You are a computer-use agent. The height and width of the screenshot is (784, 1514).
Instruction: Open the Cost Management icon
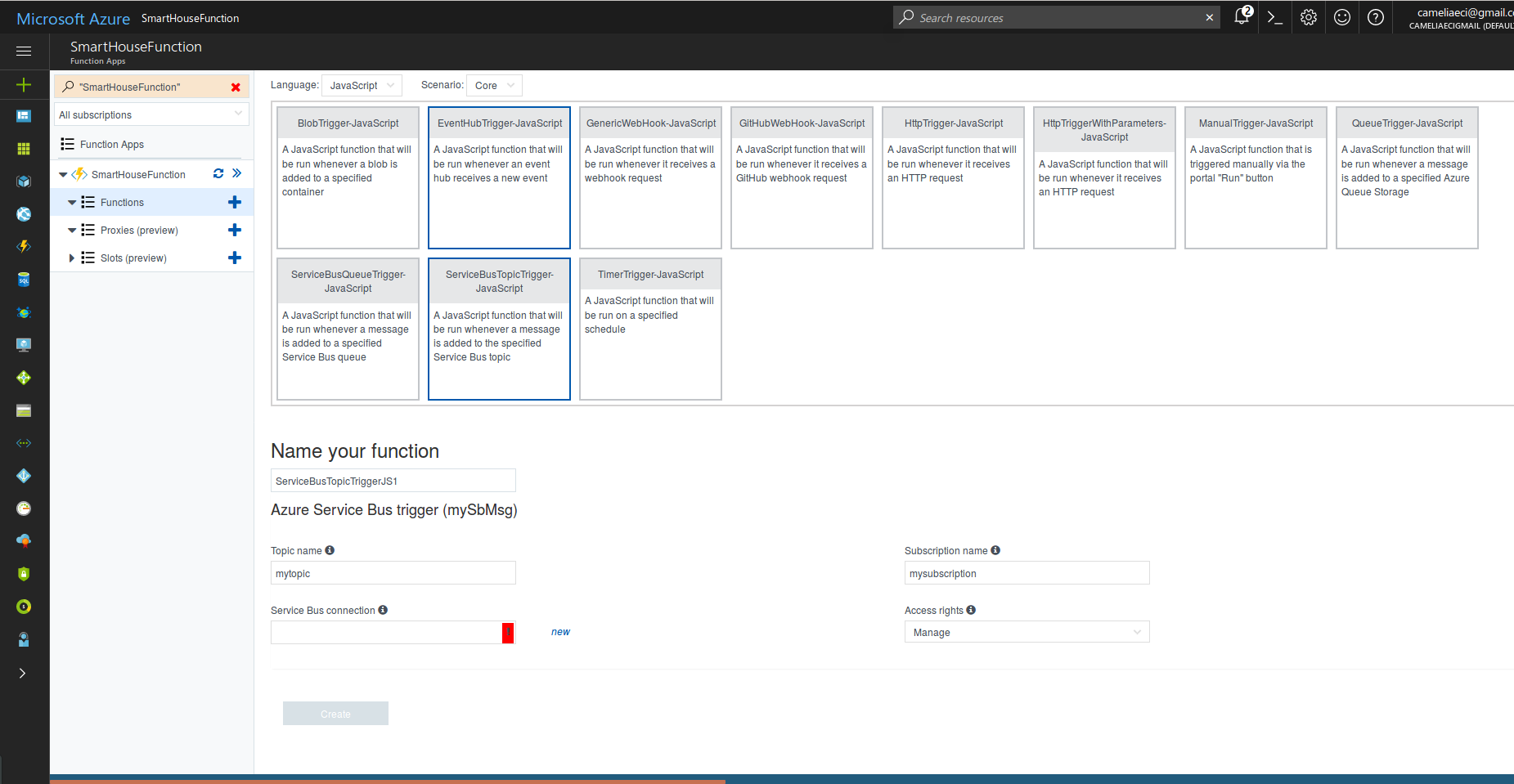click(x=24, y=607)
